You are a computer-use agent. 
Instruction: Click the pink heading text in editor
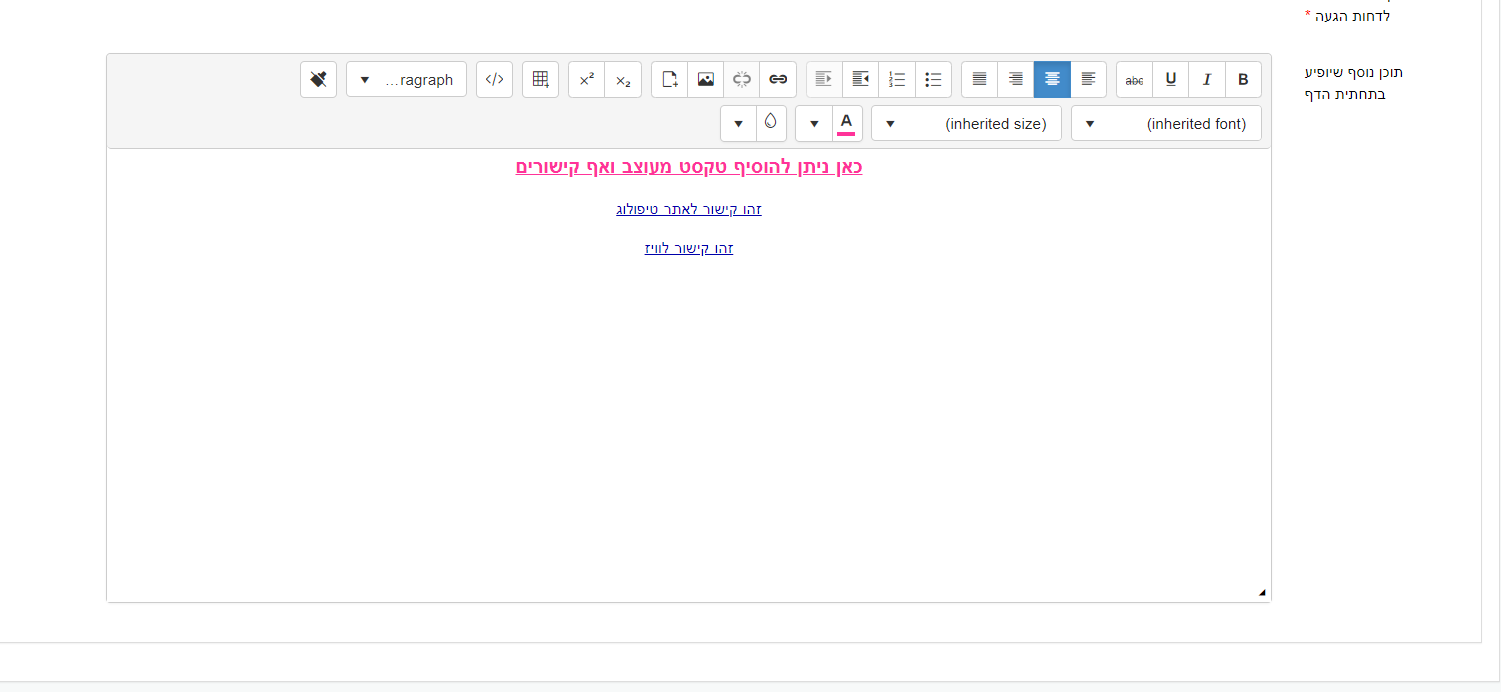point(689,167)
